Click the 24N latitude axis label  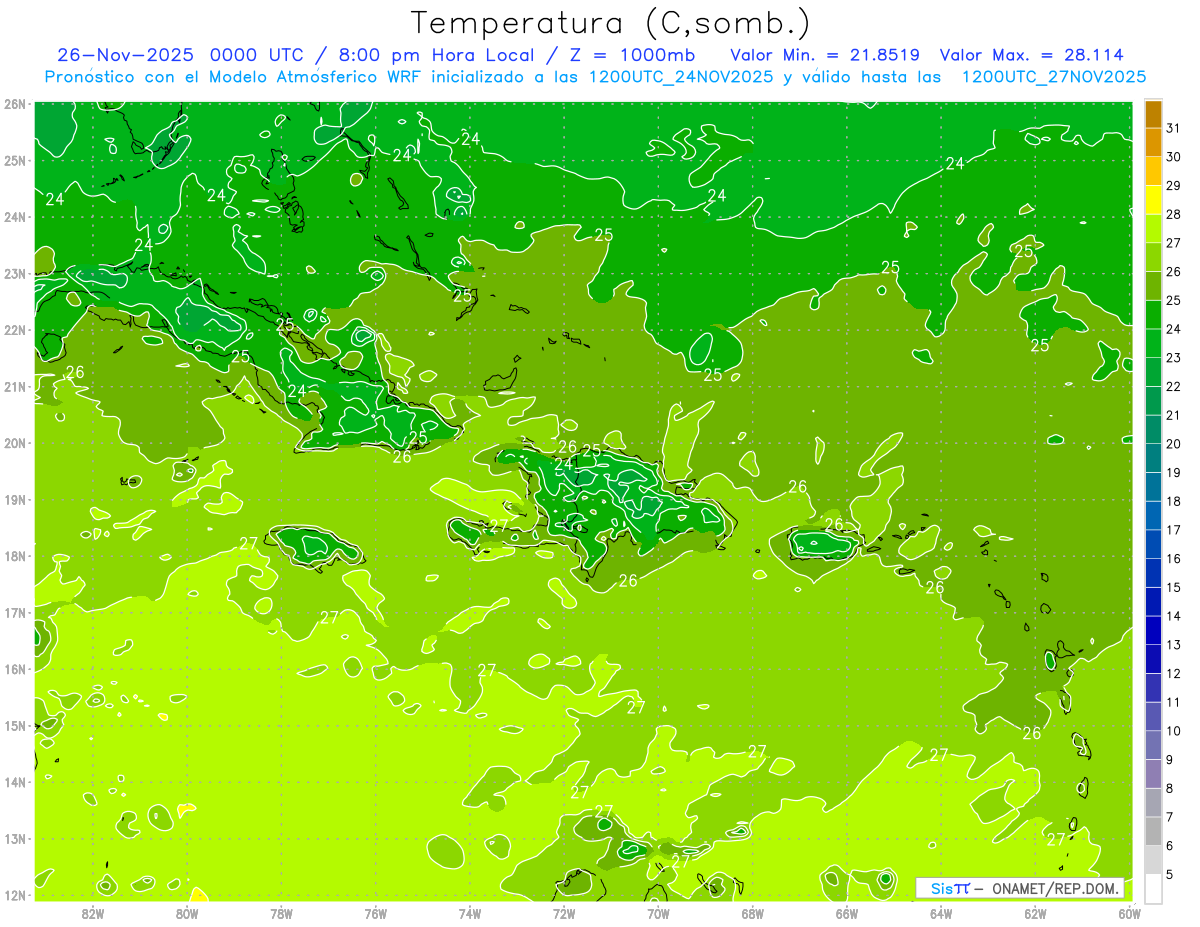15,217
